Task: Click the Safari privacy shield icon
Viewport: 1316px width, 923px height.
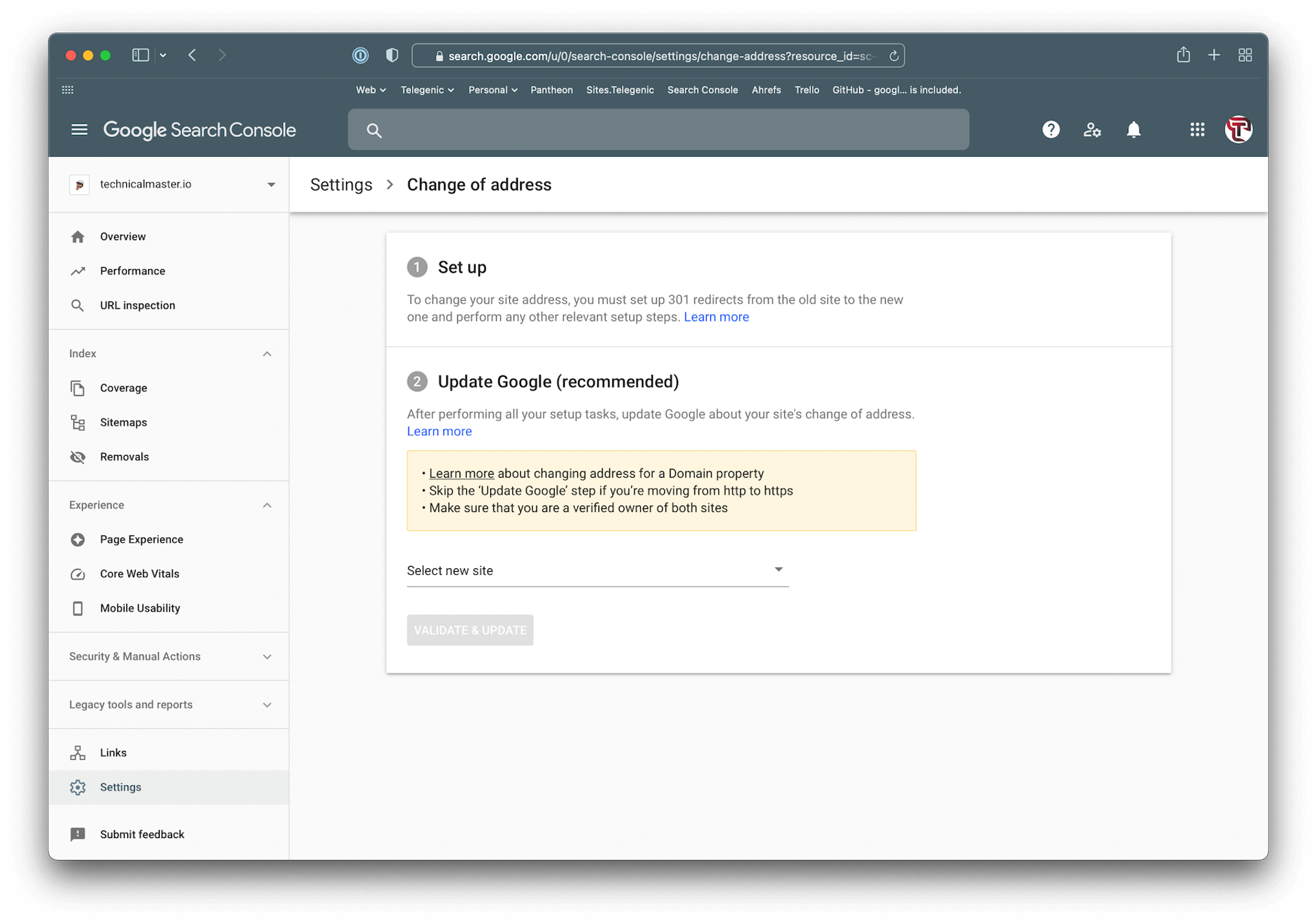Action: (392, 56)
